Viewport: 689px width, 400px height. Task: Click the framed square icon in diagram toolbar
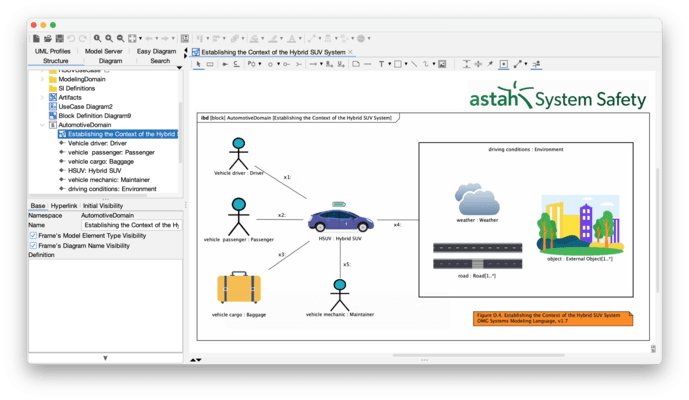(x=504, y=64)
